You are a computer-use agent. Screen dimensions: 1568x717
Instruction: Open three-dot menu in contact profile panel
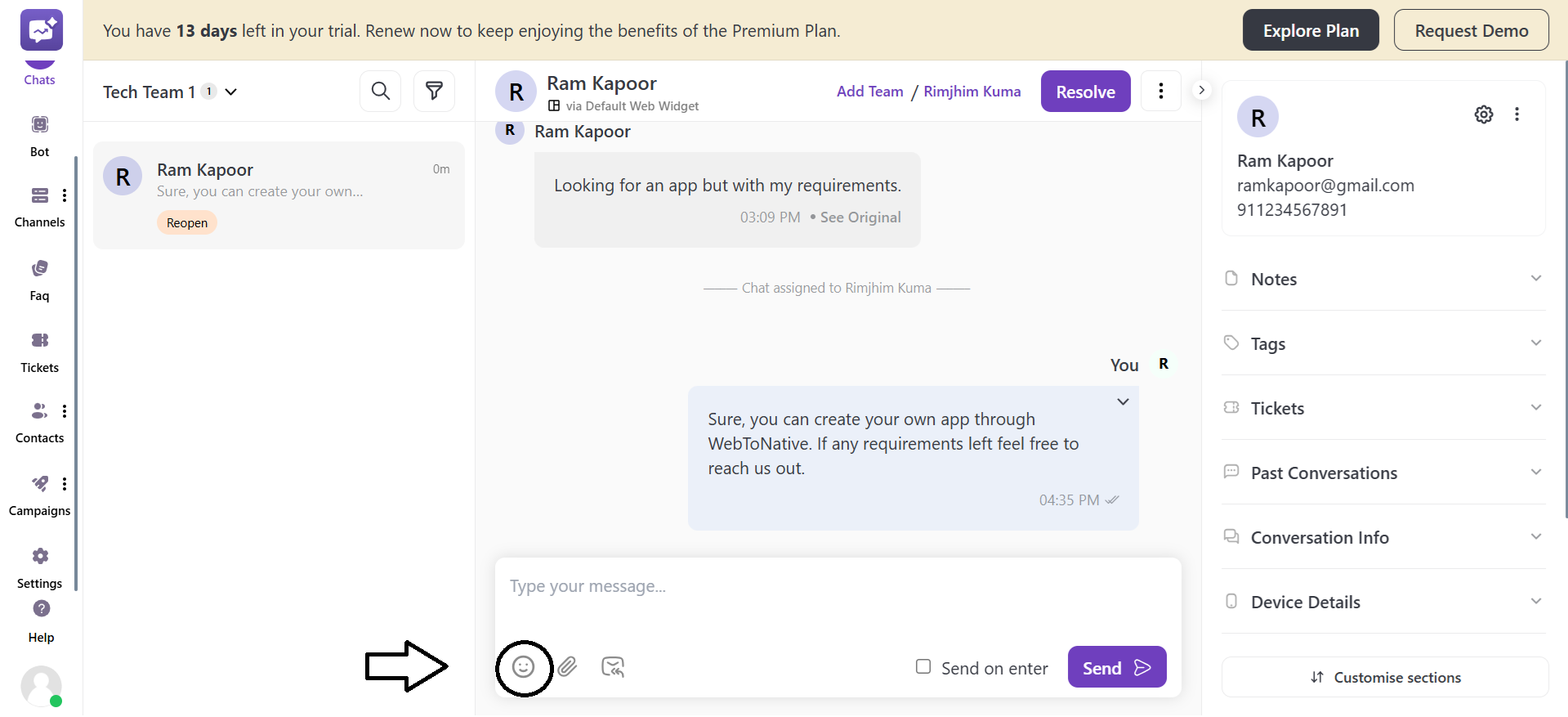pos(1517,114)
